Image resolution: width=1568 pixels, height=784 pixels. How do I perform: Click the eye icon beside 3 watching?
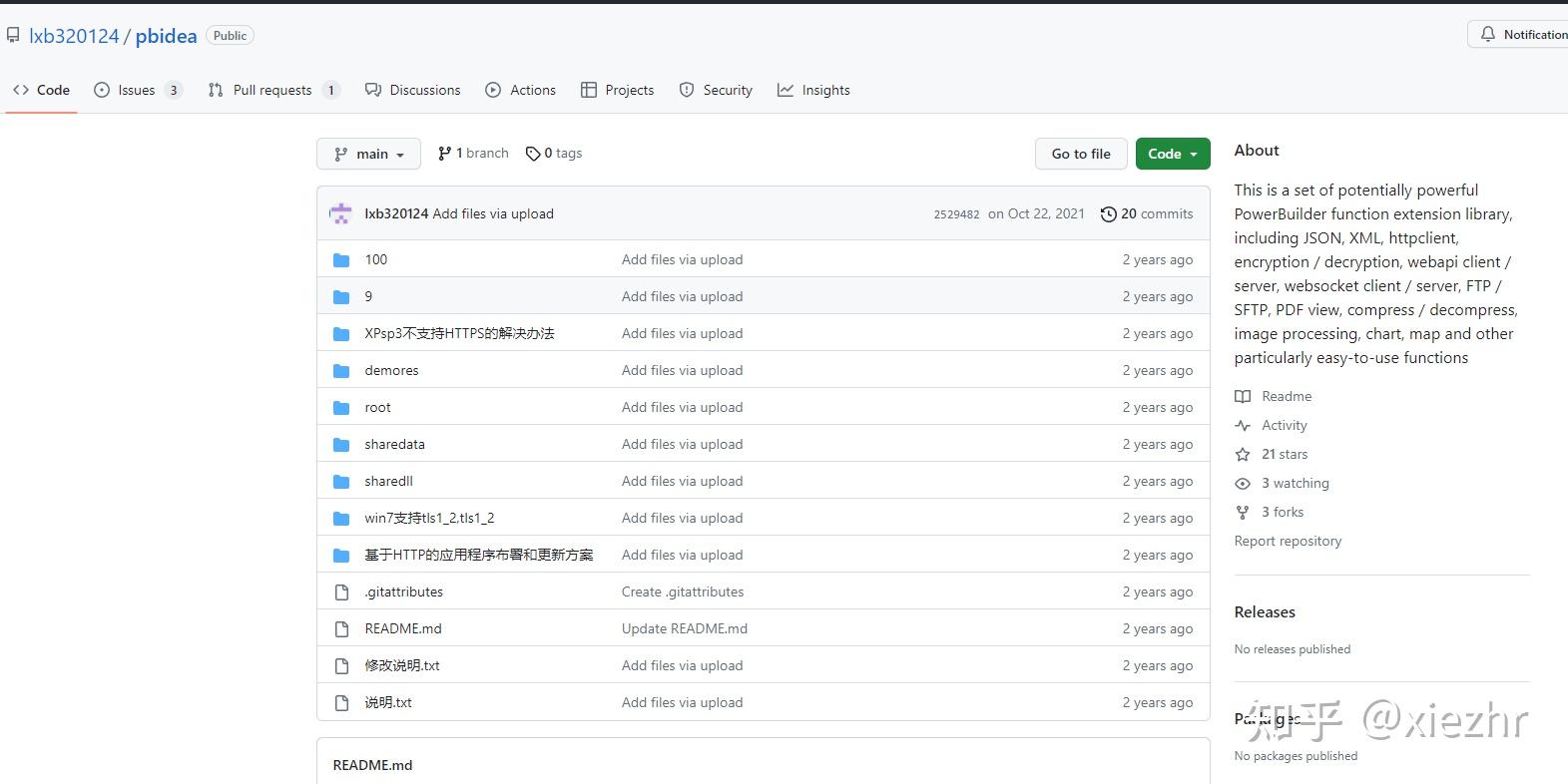1243,483
